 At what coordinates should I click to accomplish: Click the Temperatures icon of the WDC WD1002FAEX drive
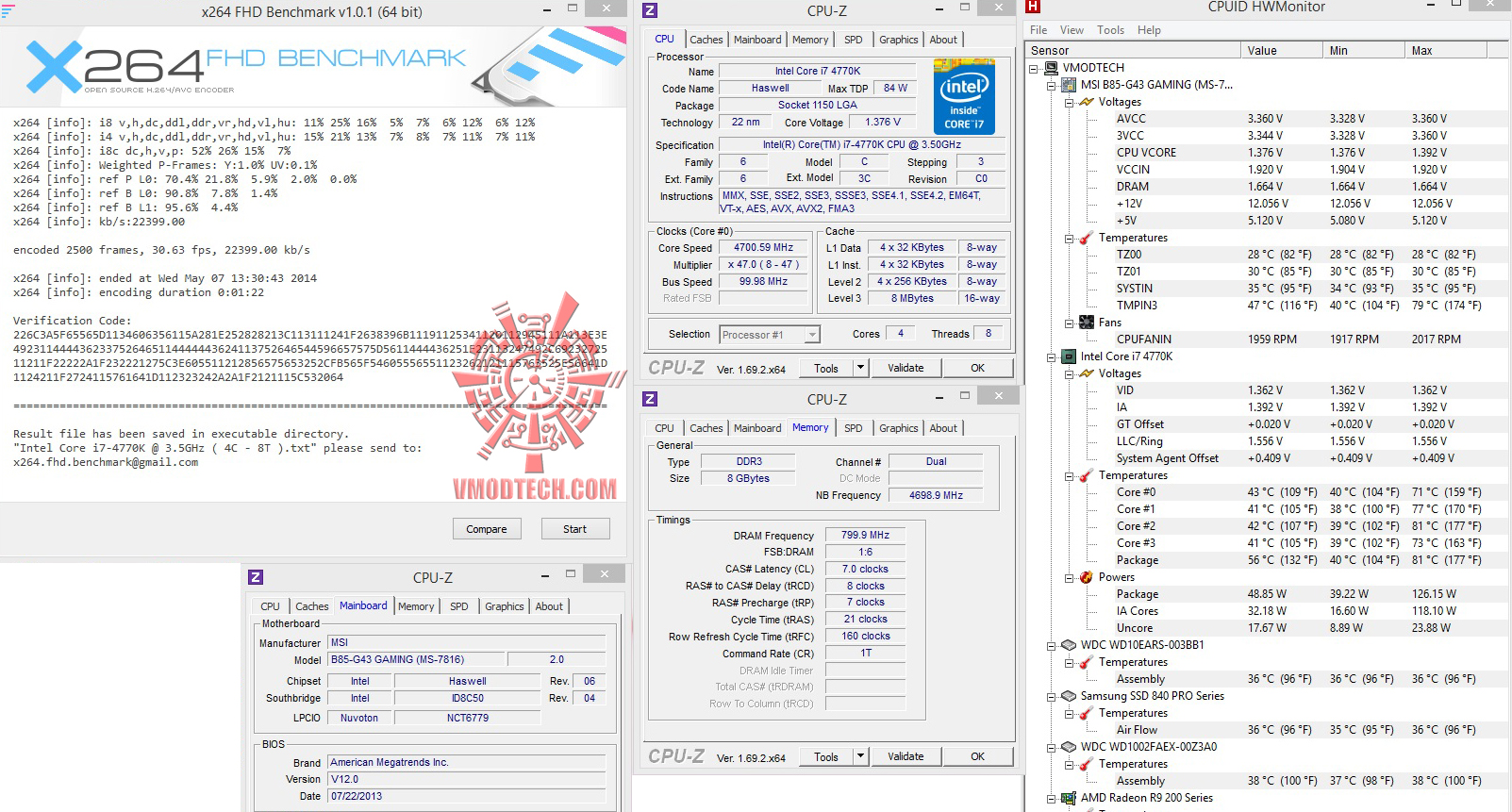point(1087,764)
